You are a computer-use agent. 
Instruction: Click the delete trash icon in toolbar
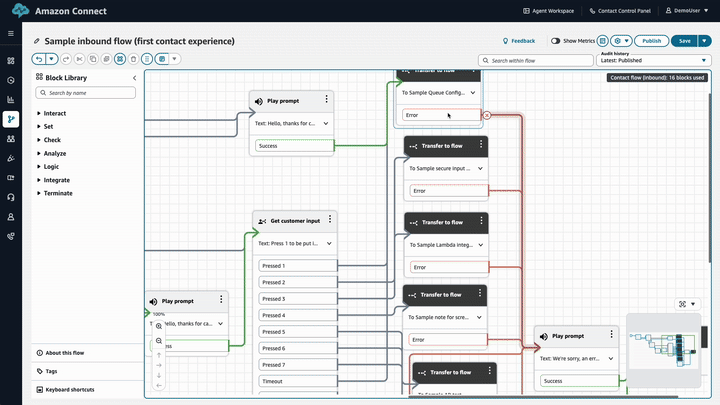click(133, 60)
